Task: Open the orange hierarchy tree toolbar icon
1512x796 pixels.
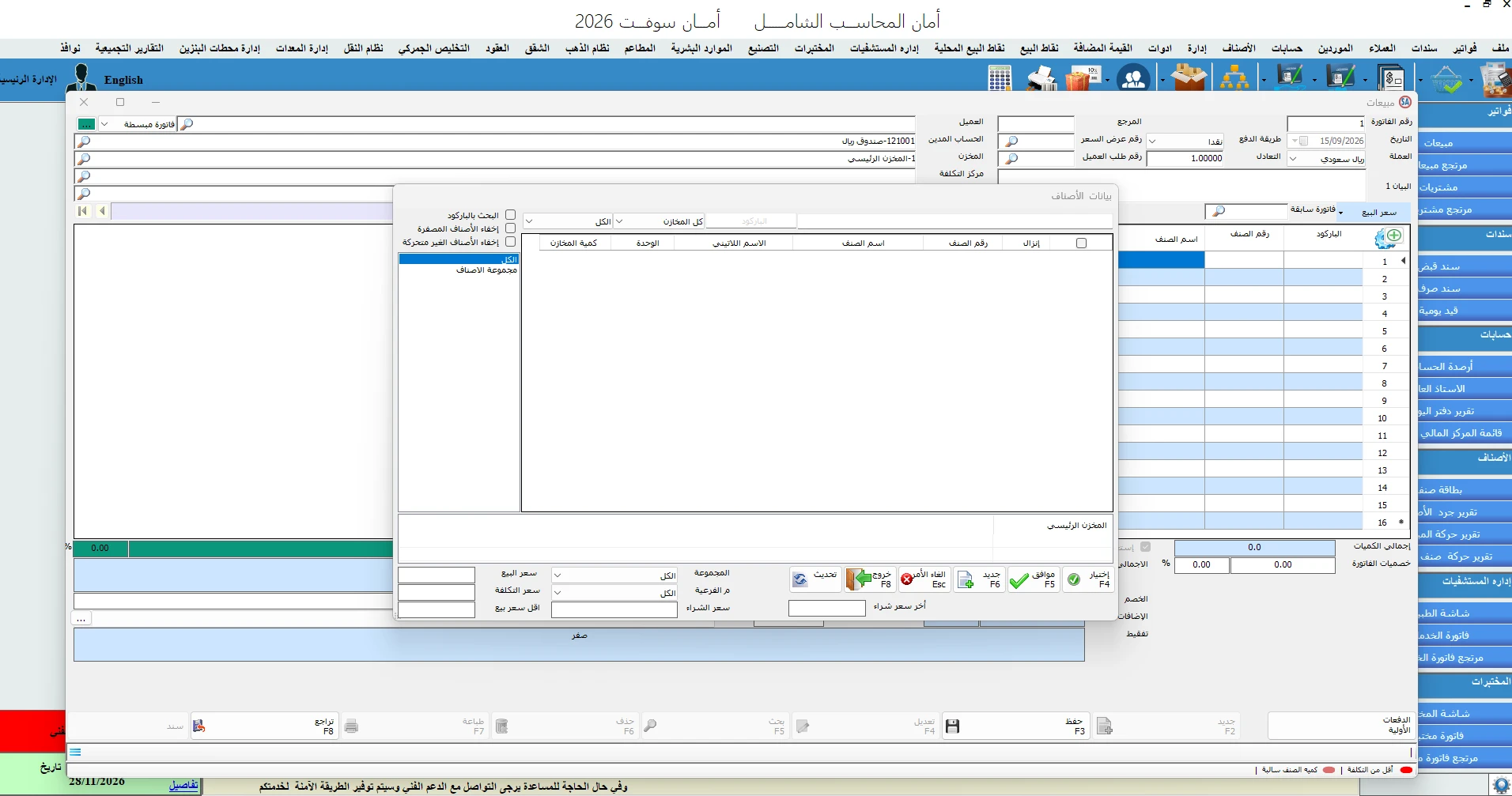Action: point(1234,78)
